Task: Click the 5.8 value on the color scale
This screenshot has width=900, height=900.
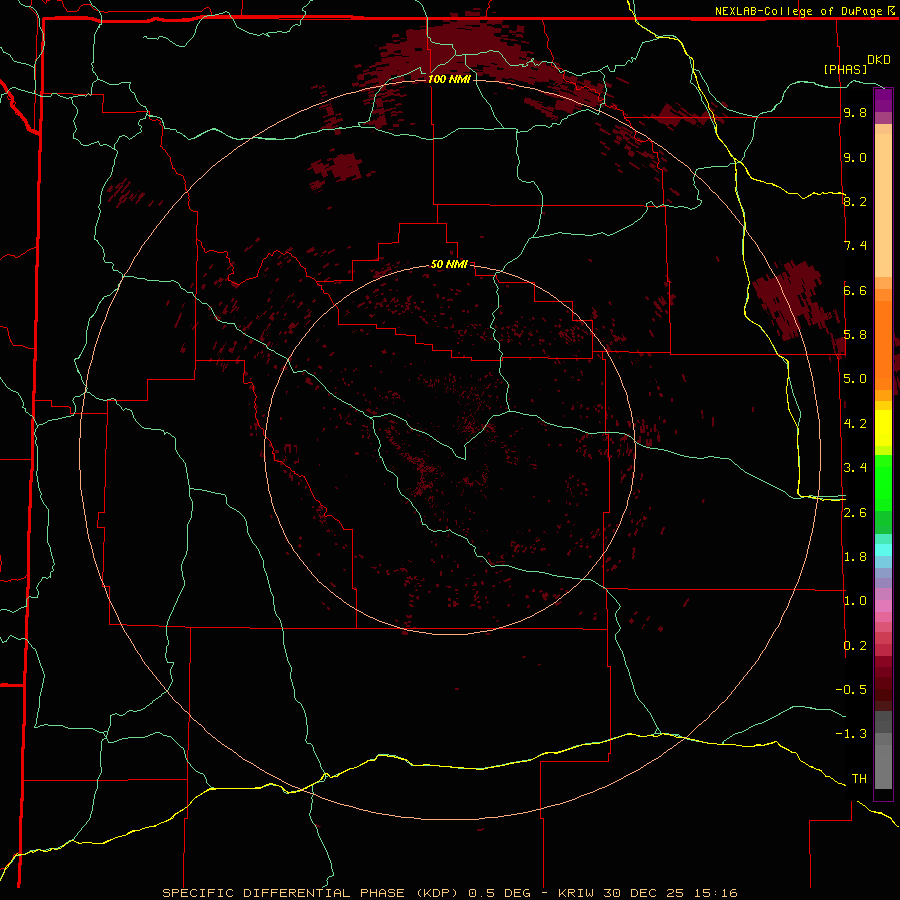Action: pos(855,335)
